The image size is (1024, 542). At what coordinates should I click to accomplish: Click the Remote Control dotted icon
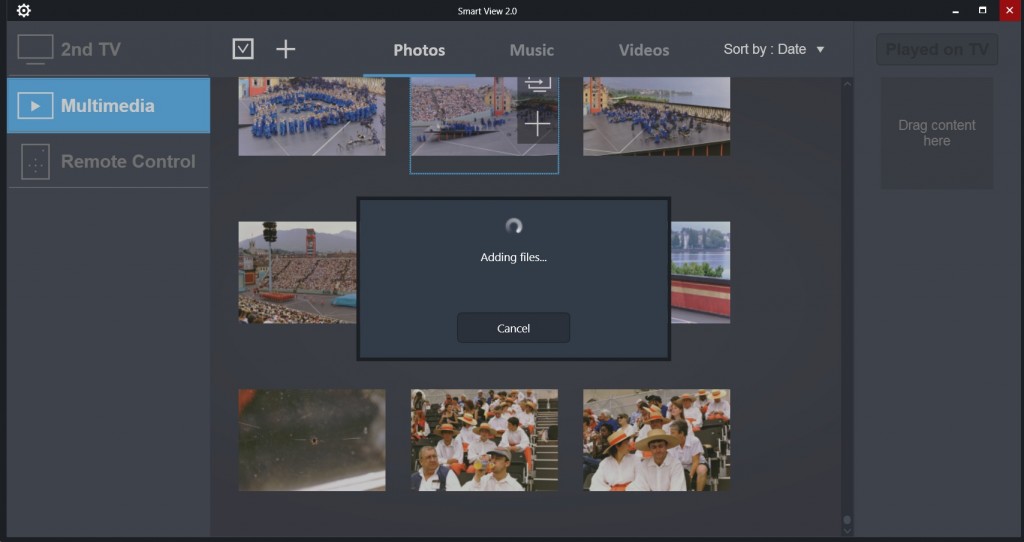pyautogui.click(x=35, y=161)
